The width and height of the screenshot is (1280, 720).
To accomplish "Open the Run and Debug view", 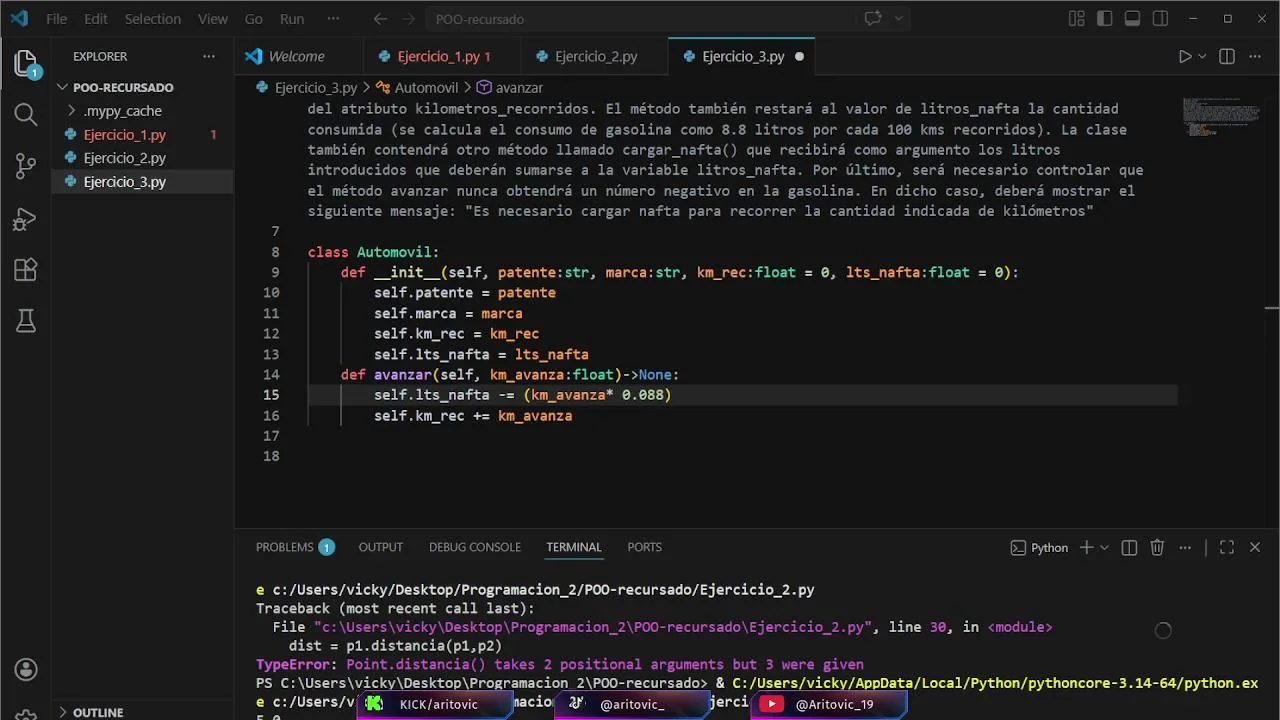I will 26,218.
